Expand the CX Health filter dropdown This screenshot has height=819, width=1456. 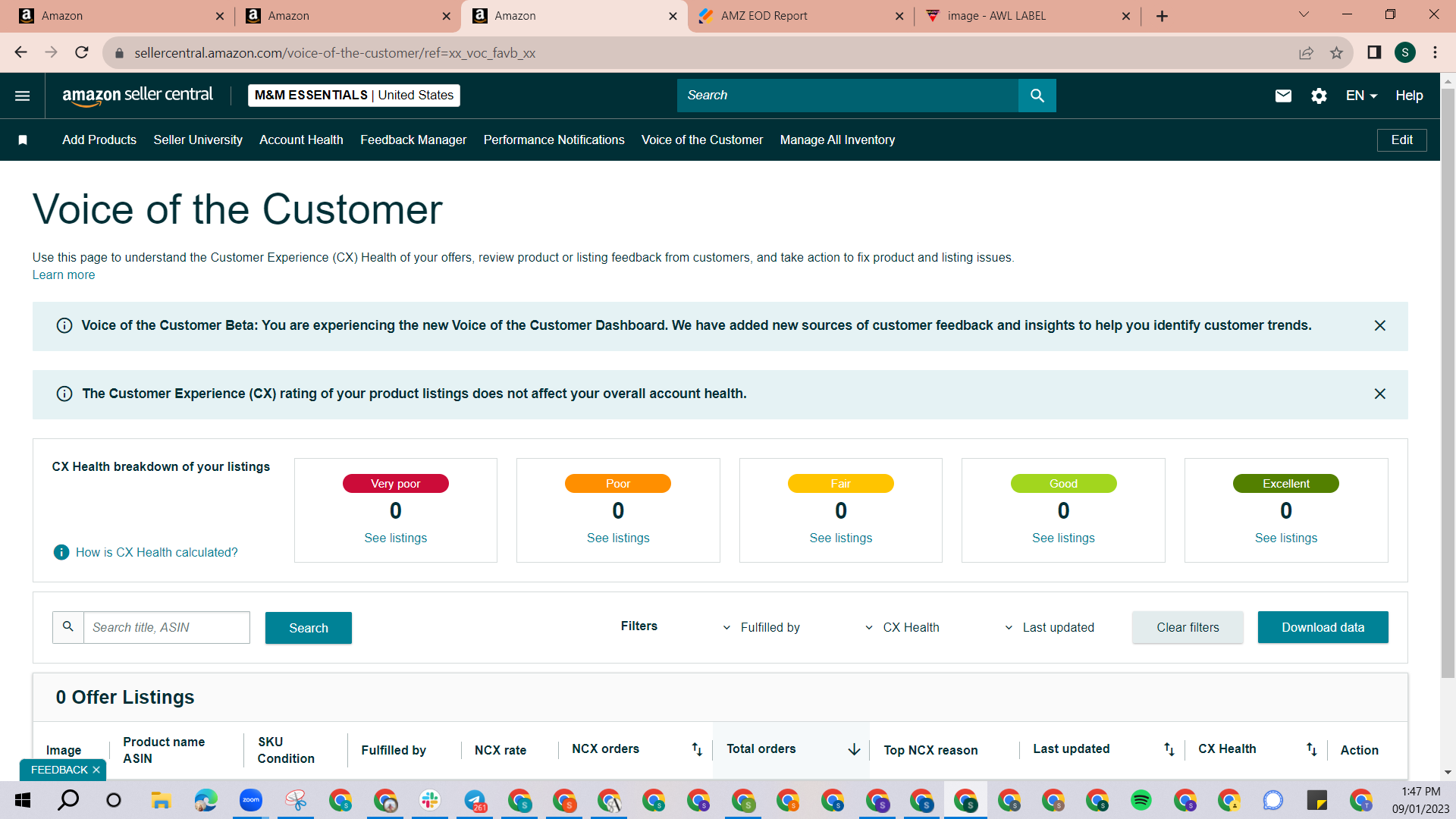click(902, 627)
